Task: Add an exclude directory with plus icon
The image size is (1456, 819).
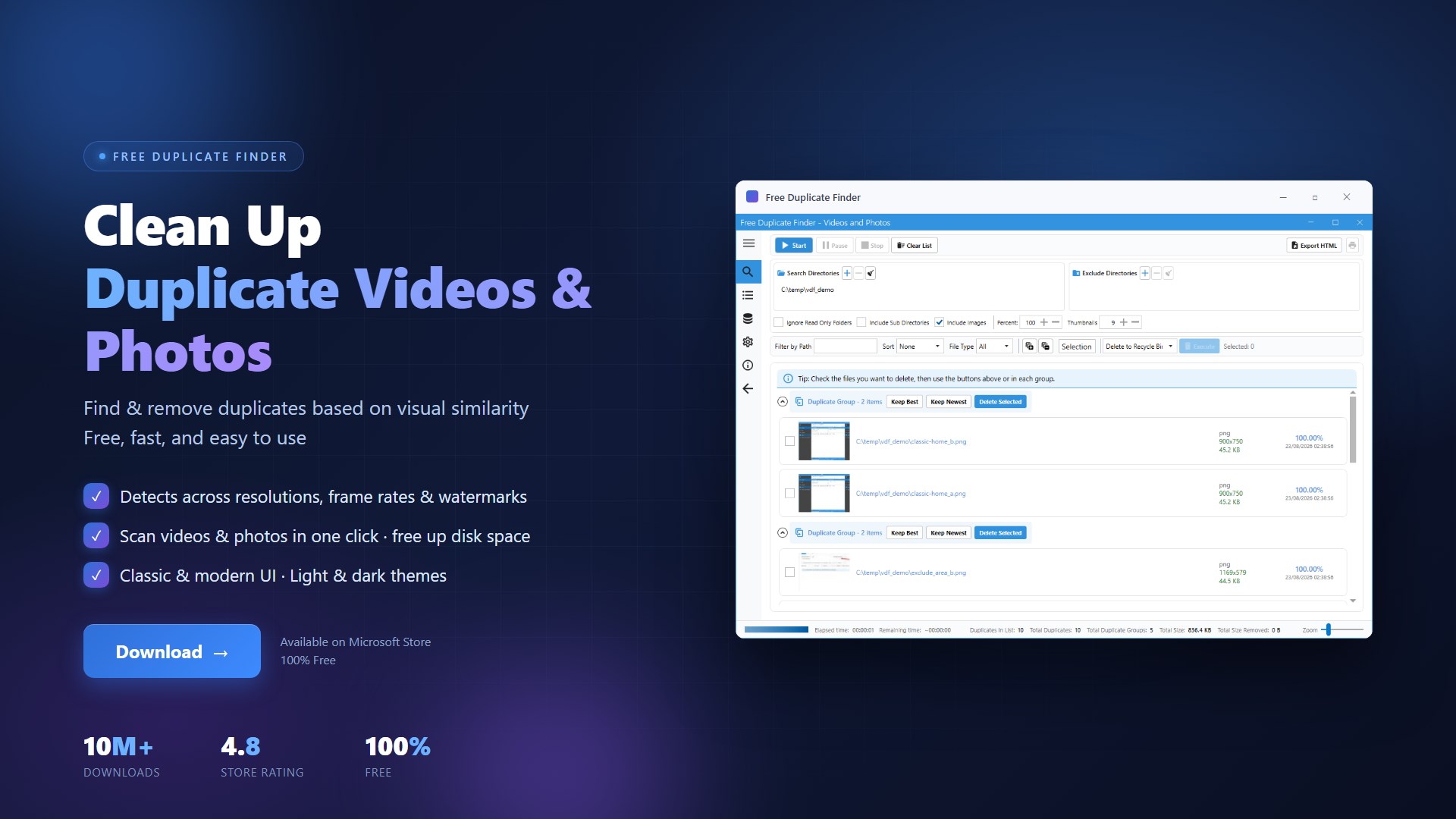Action: 1145,273
